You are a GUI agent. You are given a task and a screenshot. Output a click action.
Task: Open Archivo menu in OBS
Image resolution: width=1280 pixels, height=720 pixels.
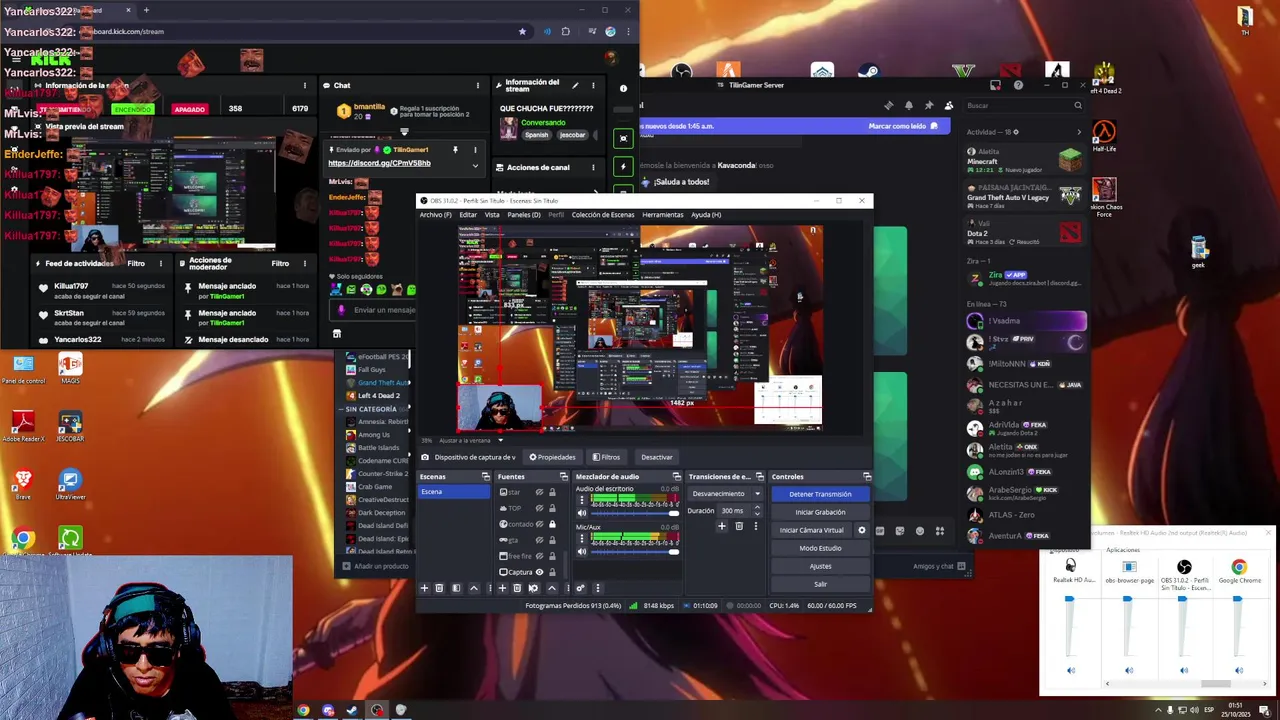coord(435,215)
